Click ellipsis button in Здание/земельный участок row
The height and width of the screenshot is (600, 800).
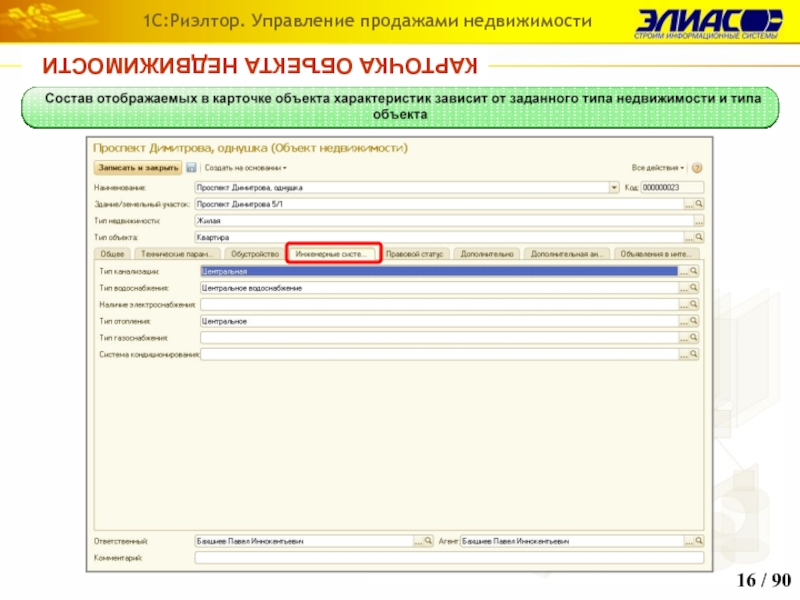(x=689, y=204)
